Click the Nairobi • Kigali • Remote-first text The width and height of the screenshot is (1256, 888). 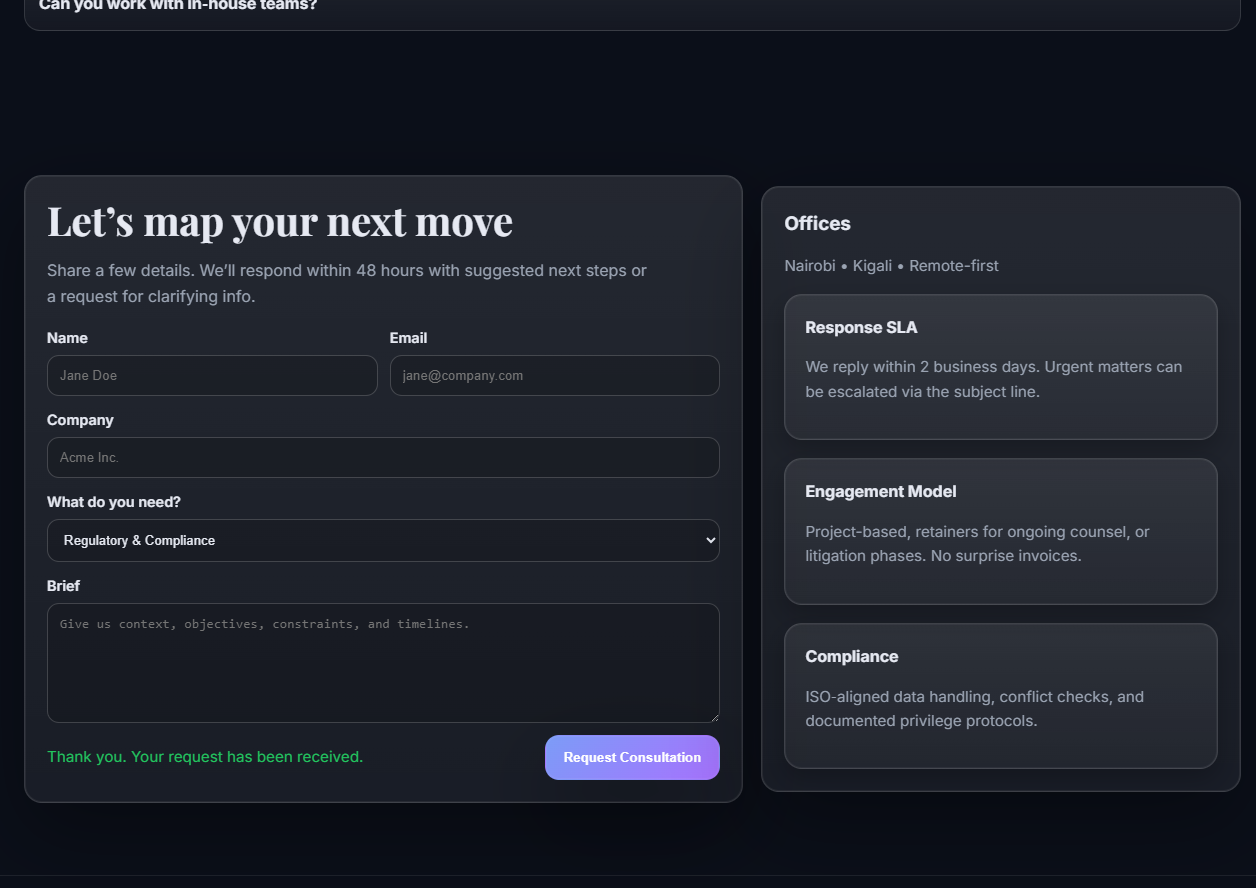(891, 266)
